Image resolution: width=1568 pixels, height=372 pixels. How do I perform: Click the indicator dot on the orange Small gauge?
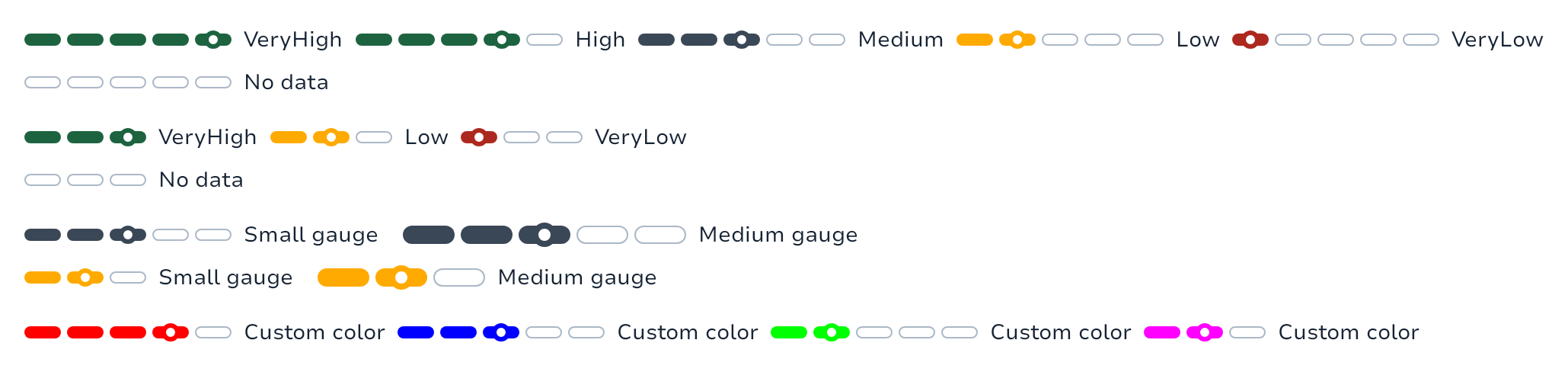[x=85, y=277]
